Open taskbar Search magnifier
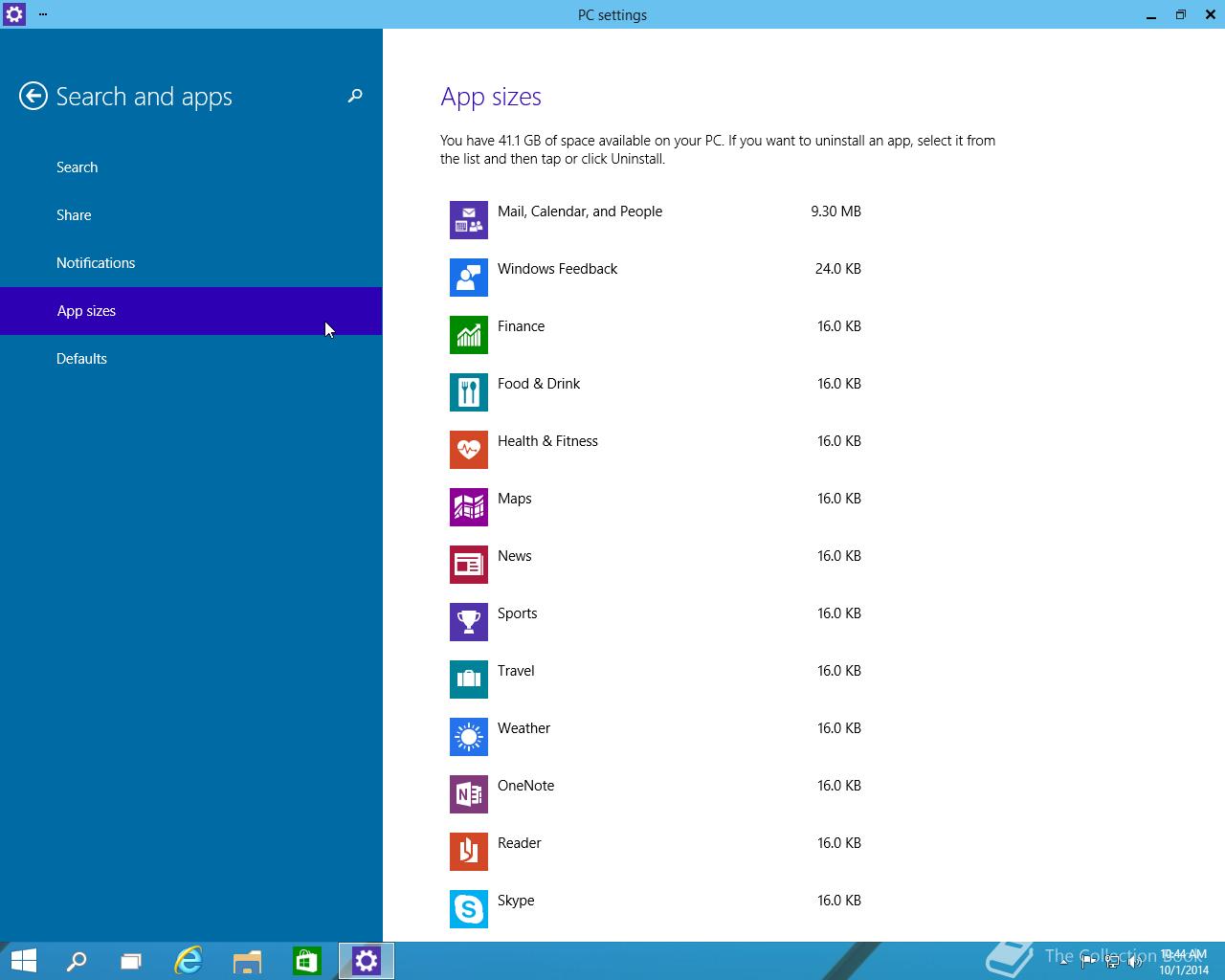The width and height of the screenshot is (1225, 980). tap(76, 961)
